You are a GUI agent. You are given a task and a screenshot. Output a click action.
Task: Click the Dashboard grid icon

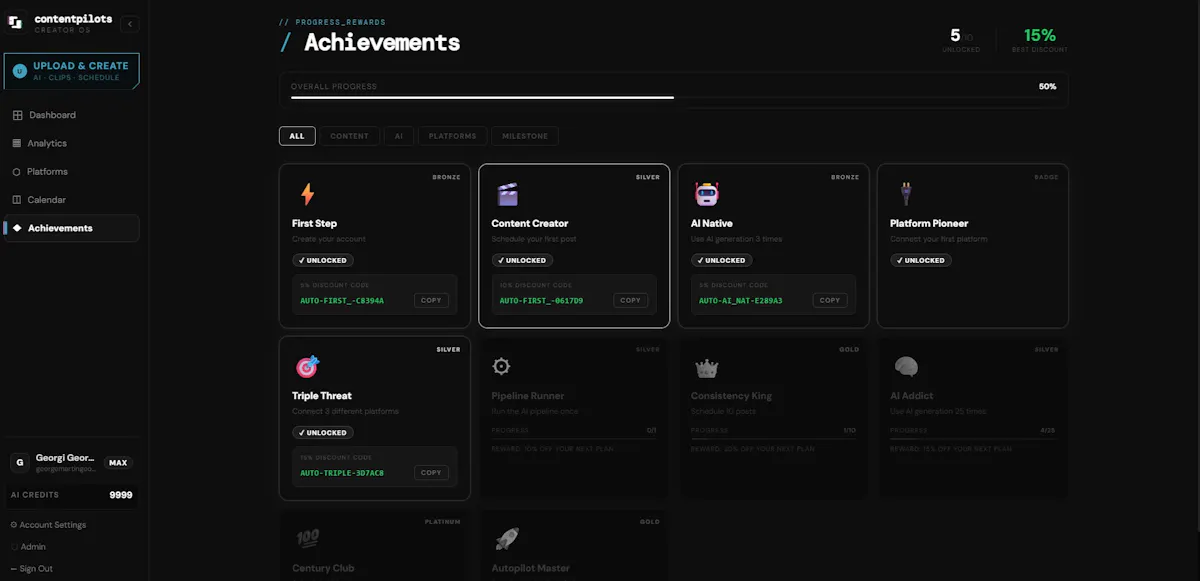17,115
